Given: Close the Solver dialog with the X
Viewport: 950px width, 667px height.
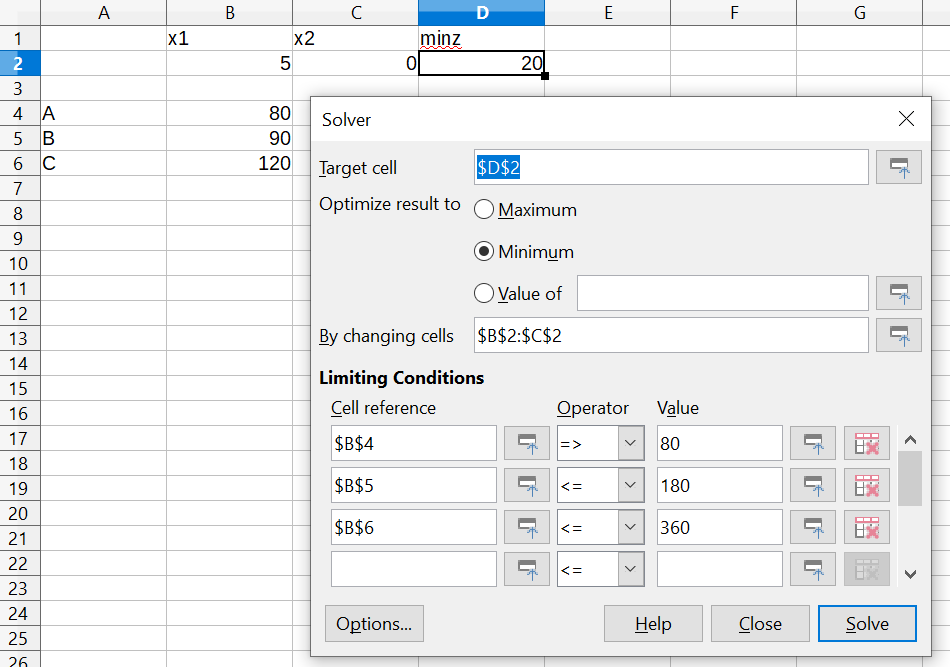Looking at the screenshot, I should coord(906,119).
